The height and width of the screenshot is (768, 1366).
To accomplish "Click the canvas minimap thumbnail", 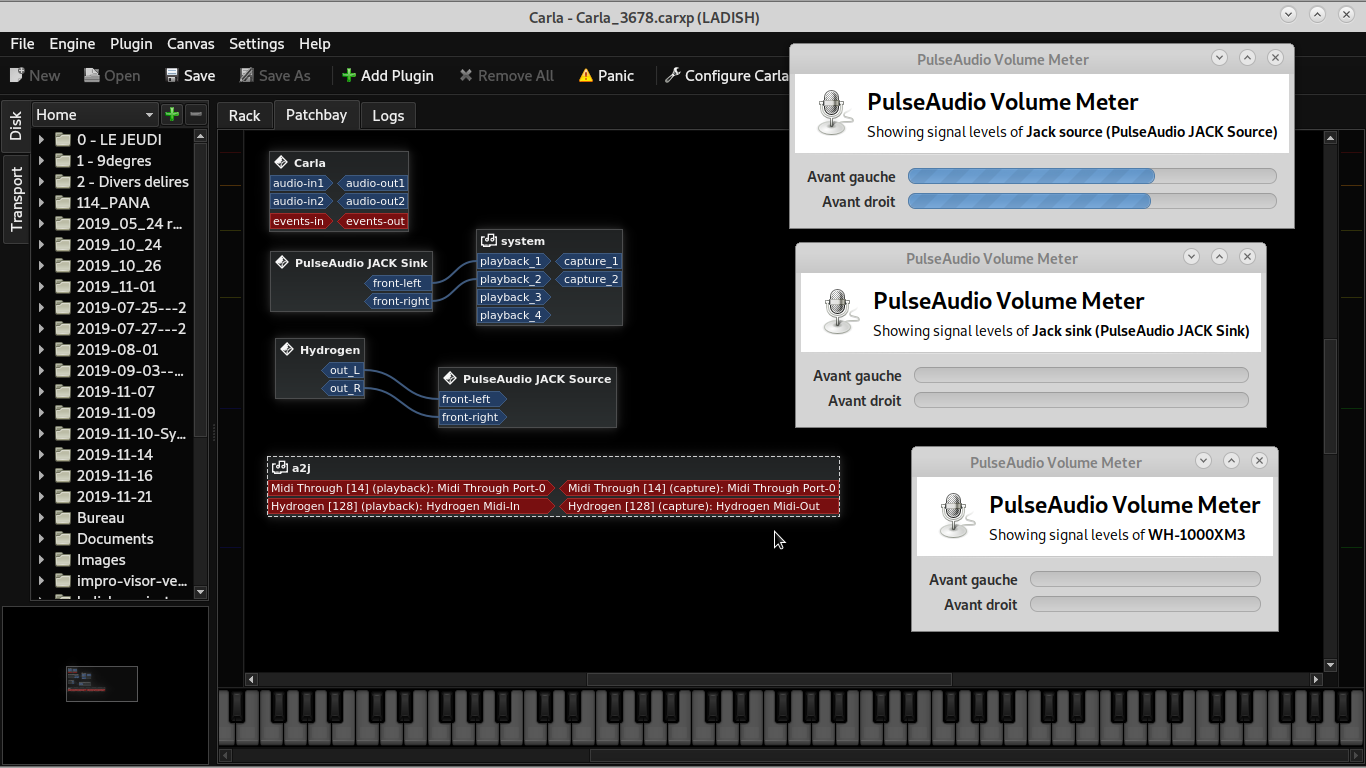I will tap(102, 683).
